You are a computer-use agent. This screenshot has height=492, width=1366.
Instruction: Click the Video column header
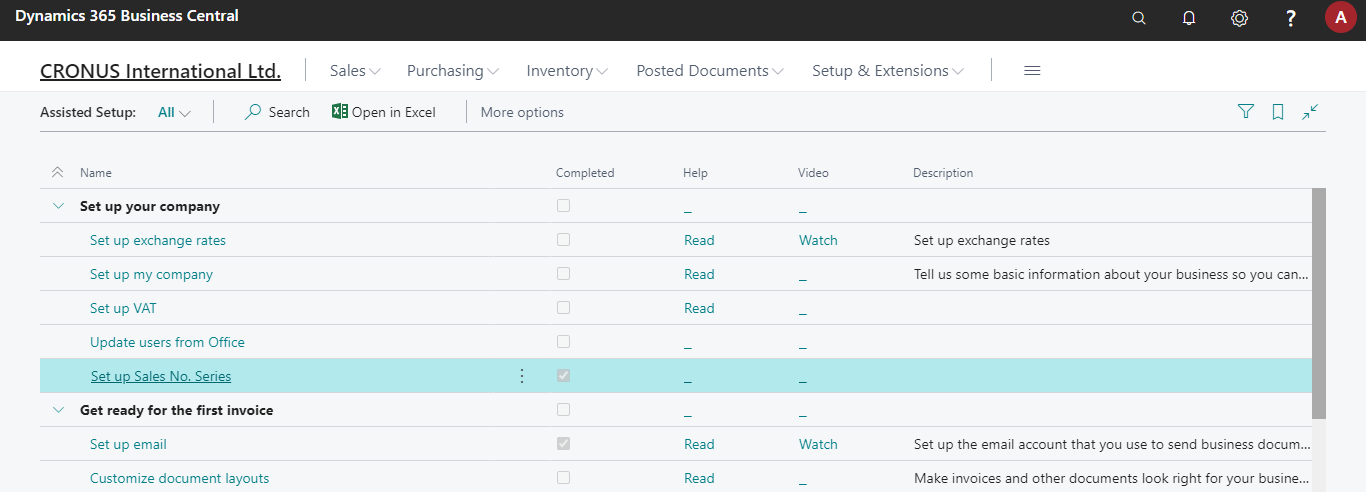tap(814, 173)
